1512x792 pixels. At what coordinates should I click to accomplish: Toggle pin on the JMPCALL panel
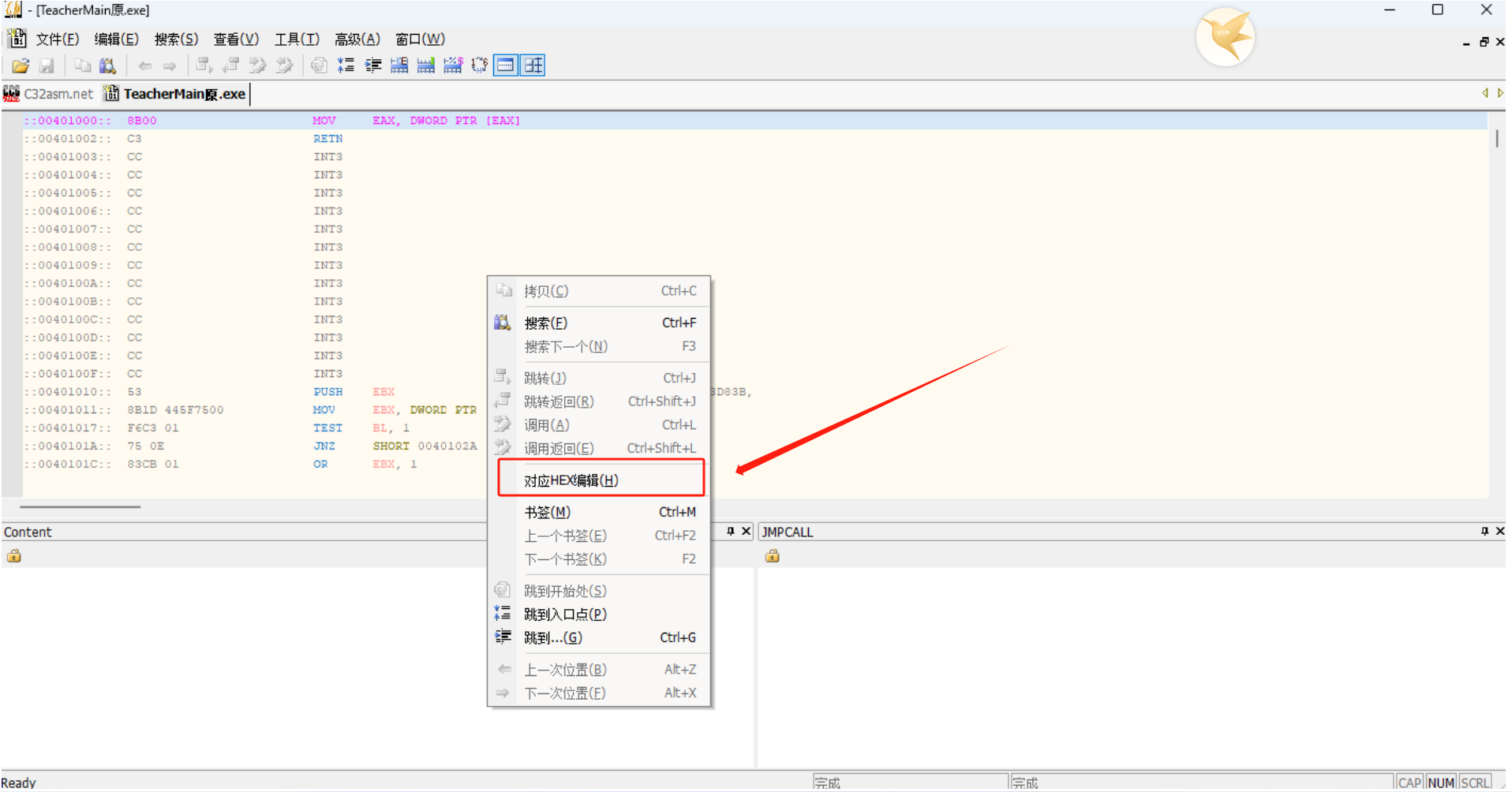click(1484, 532)
